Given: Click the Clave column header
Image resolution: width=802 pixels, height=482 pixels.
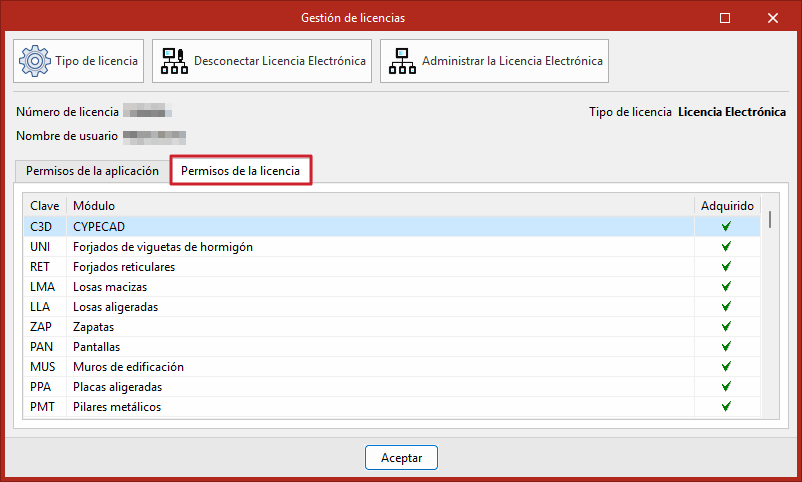Looking at the screenshot, I should click(44, 206).
